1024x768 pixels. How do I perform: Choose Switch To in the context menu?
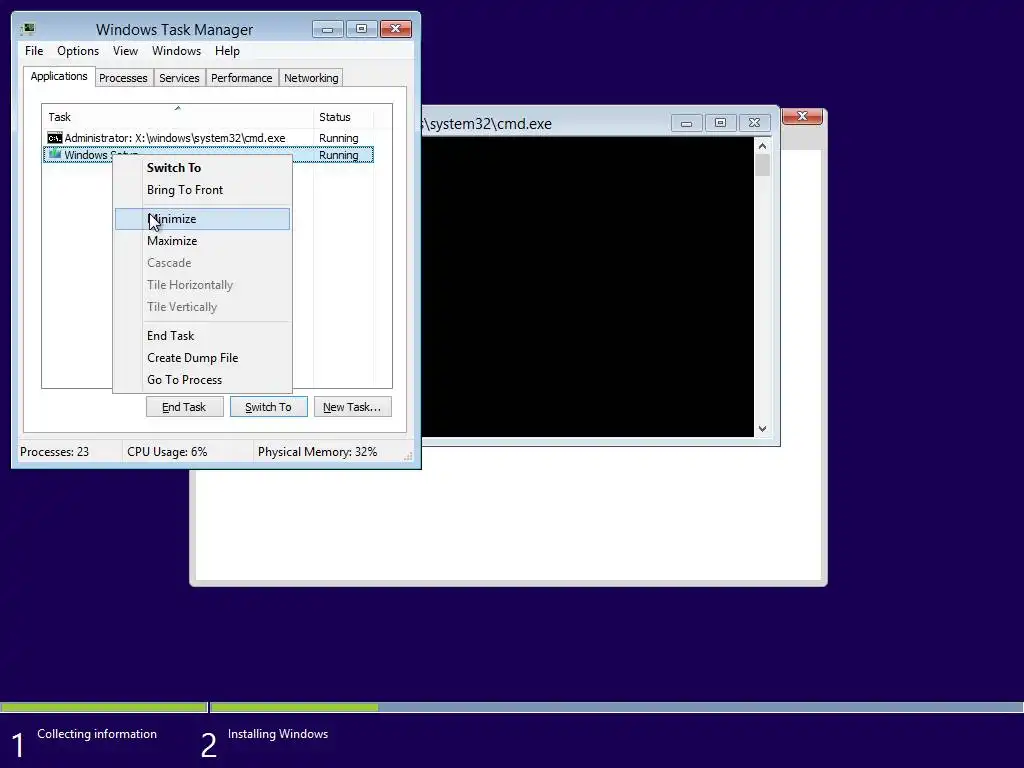[202, 168]
